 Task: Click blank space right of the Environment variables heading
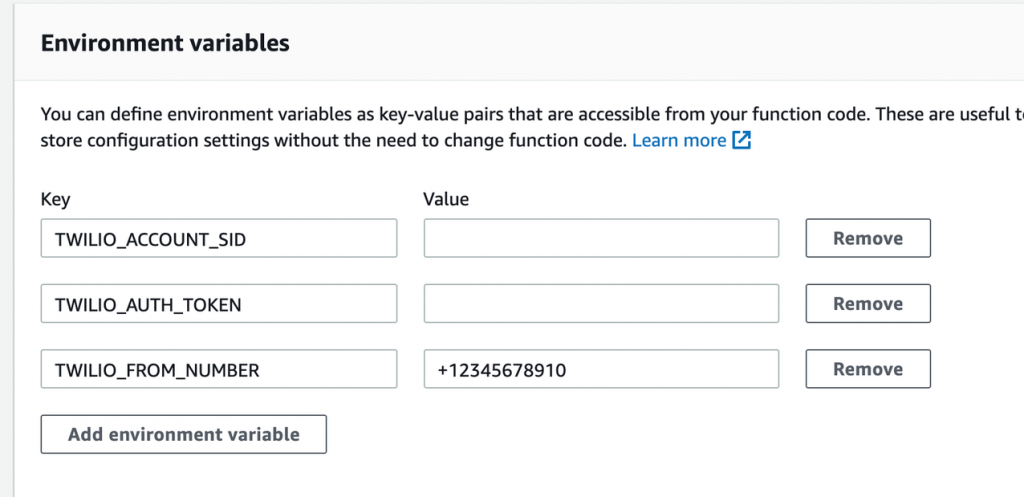pos(650,43)
